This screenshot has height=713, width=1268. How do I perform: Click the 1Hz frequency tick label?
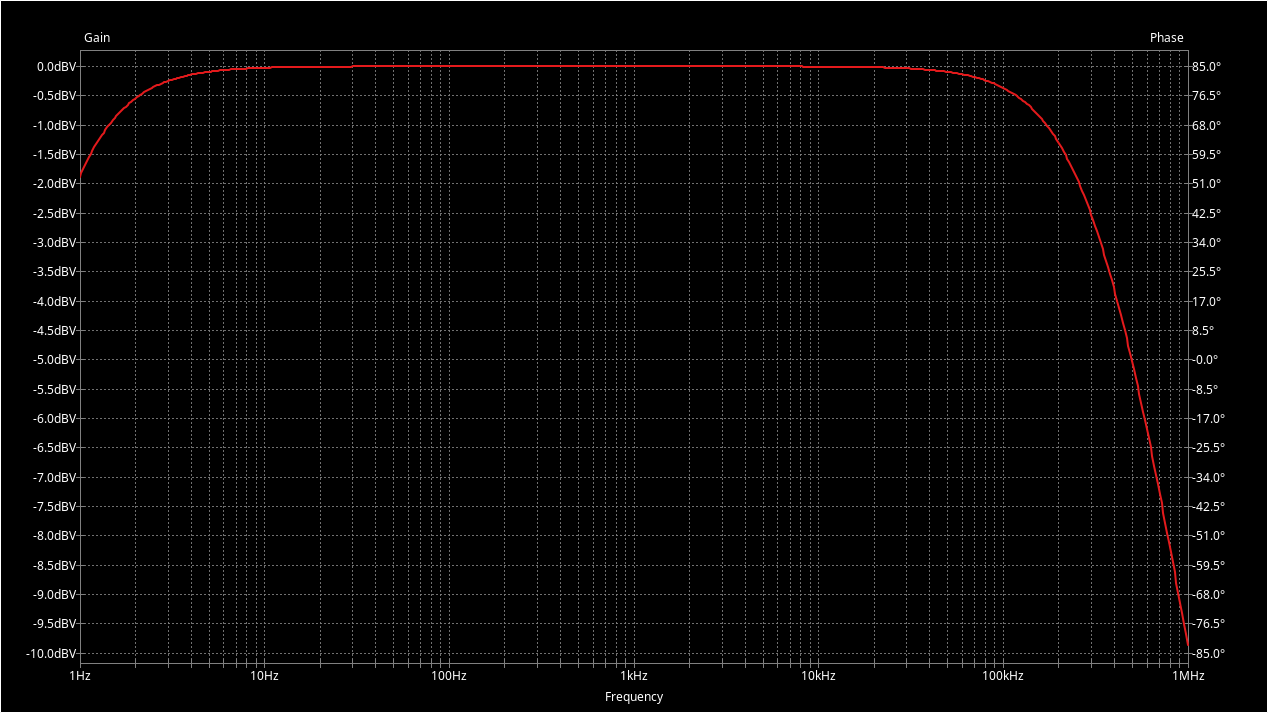point(80,676)
